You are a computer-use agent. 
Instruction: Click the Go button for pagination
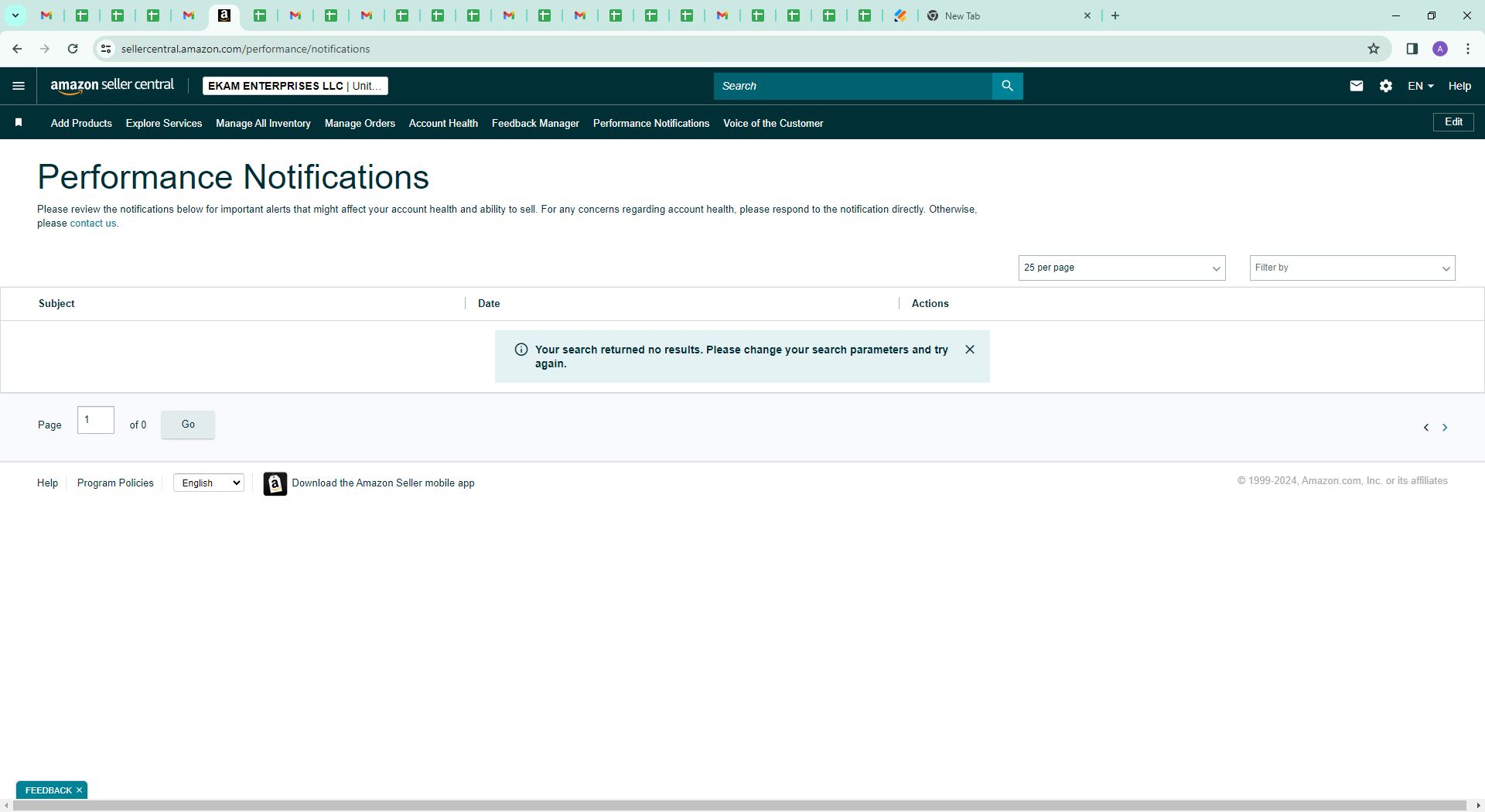coord(188,425)
